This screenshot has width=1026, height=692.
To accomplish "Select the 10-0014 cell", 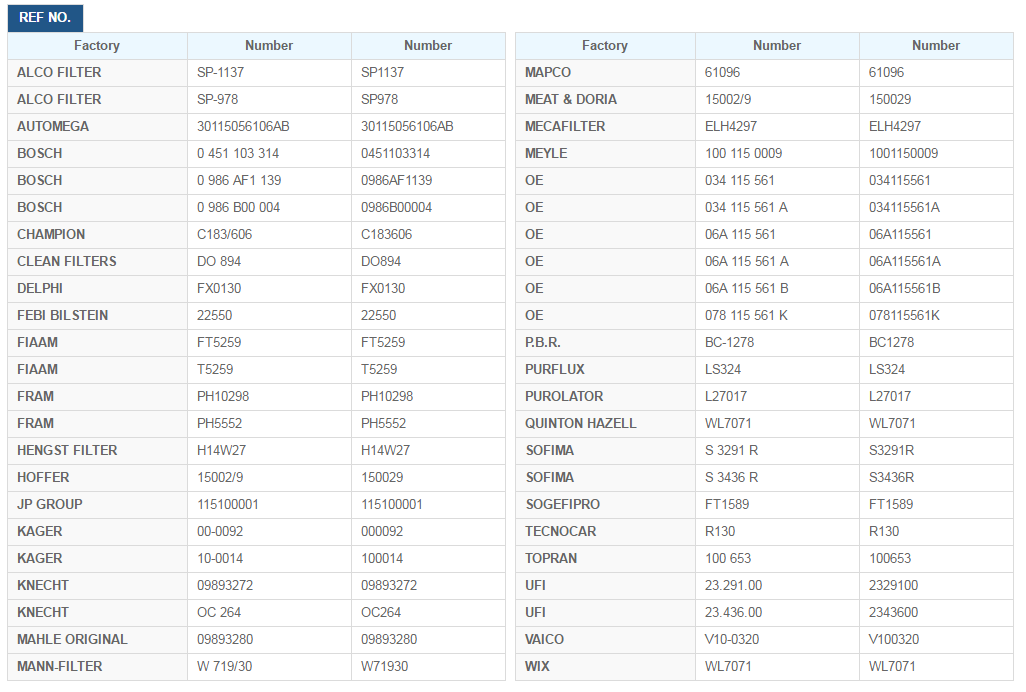I will 269,559.
